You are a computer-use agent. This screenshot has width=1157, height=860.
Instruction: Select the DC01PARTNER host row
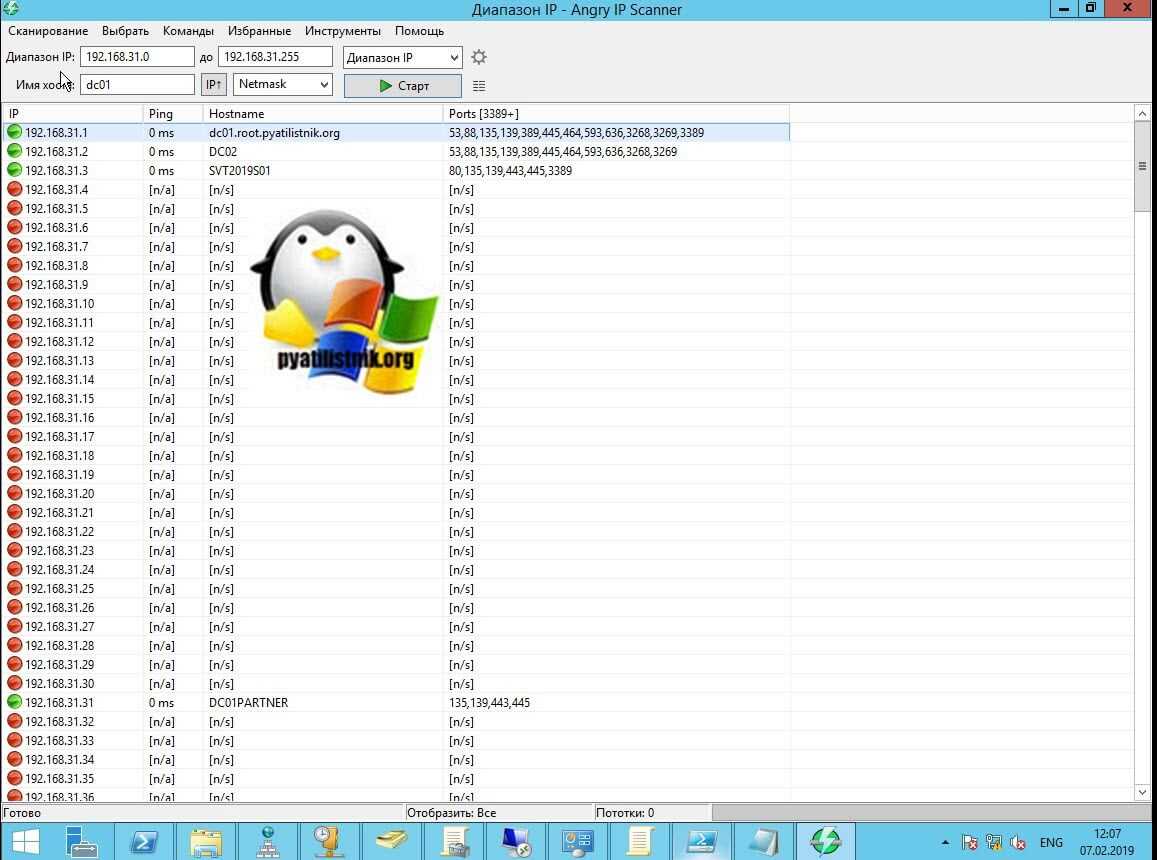pyautogui.click(x=248, y=703)
